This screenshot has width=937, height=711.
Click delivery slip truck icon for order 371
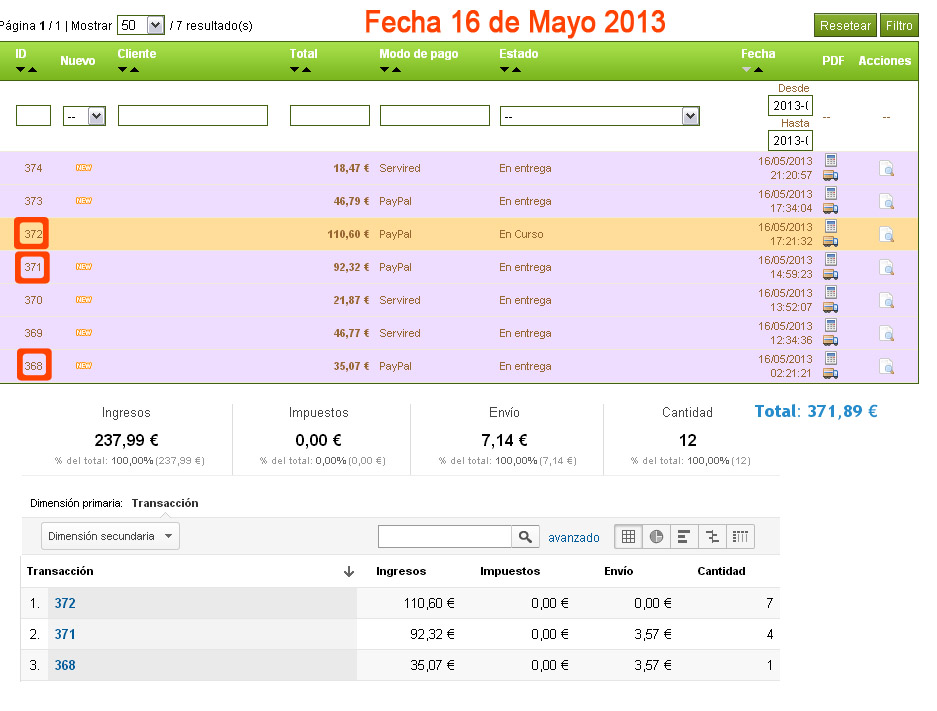tap(831, 274)
